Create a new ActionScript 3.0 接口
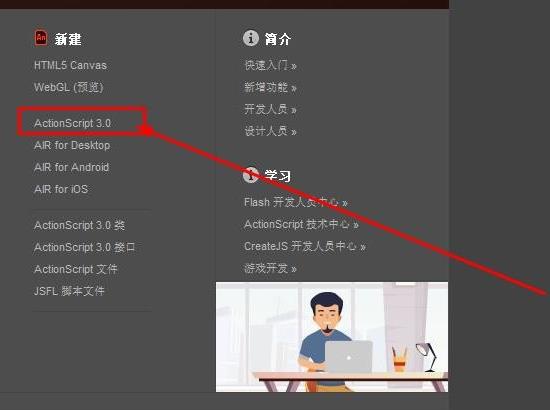The image size is (550, 410). coord(85,247)
